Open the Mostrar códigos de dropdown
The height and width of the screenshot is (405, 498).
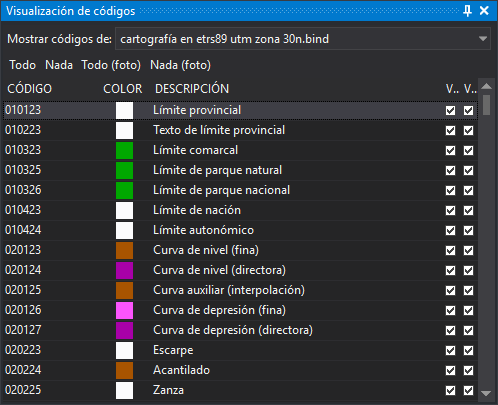click(303, 39)
